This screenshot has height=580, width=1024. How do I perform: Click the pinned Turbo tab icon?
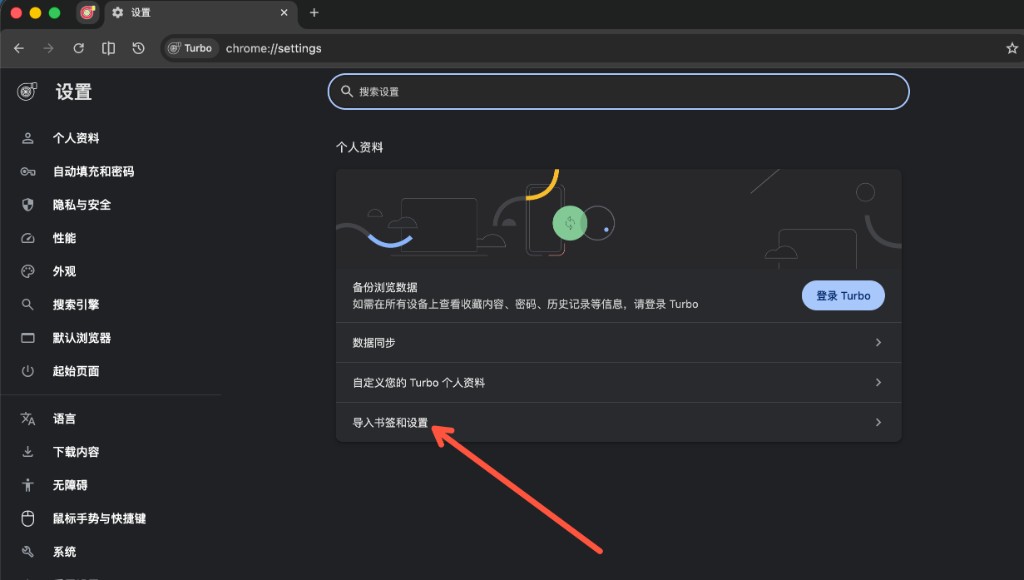coord(88,12)
